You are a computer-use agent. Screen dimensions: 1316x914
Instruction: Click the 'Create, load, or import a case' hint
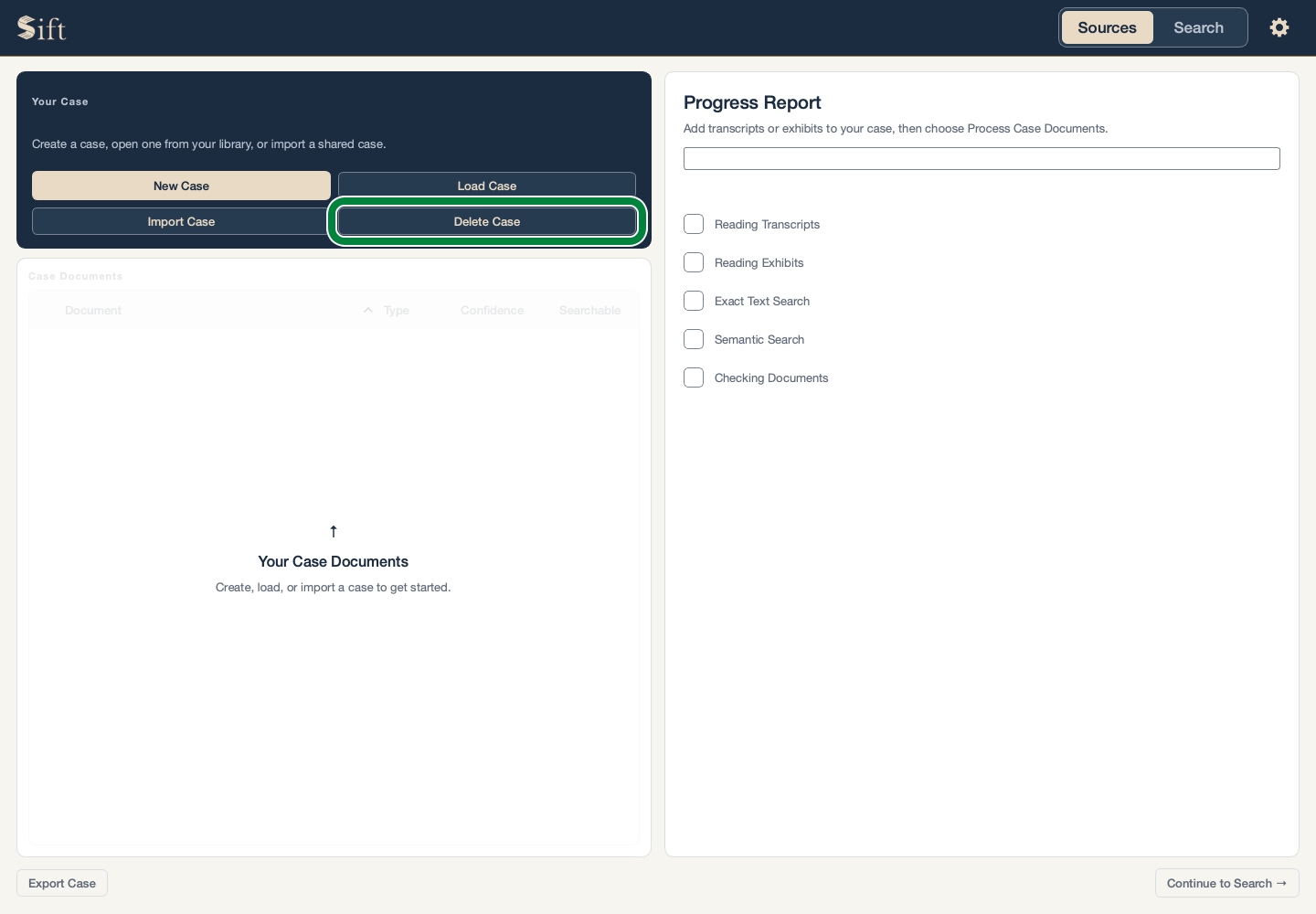334,588
